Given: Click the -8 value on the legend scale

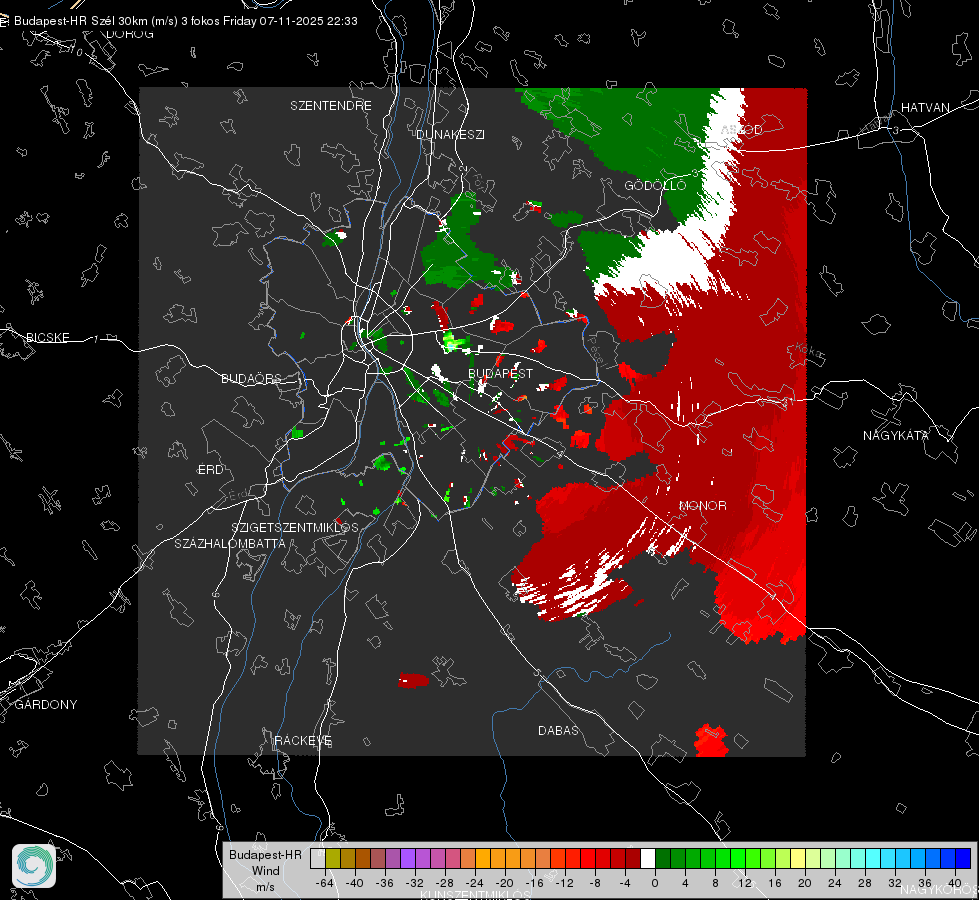Looking at the screenshot, I should (x=594, y=883).
